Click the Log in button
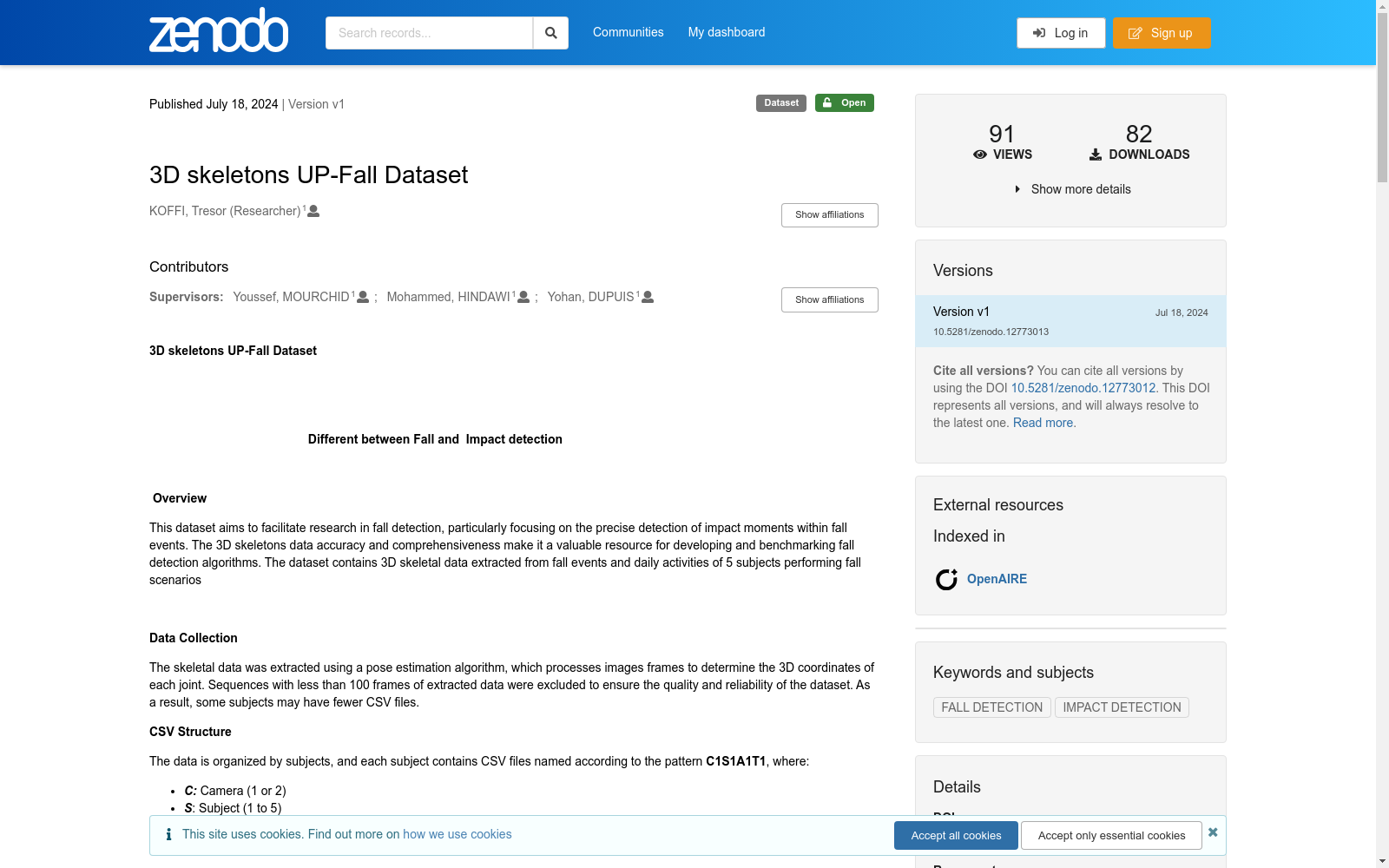1389x868 pixels. [x=1061, y=33]
